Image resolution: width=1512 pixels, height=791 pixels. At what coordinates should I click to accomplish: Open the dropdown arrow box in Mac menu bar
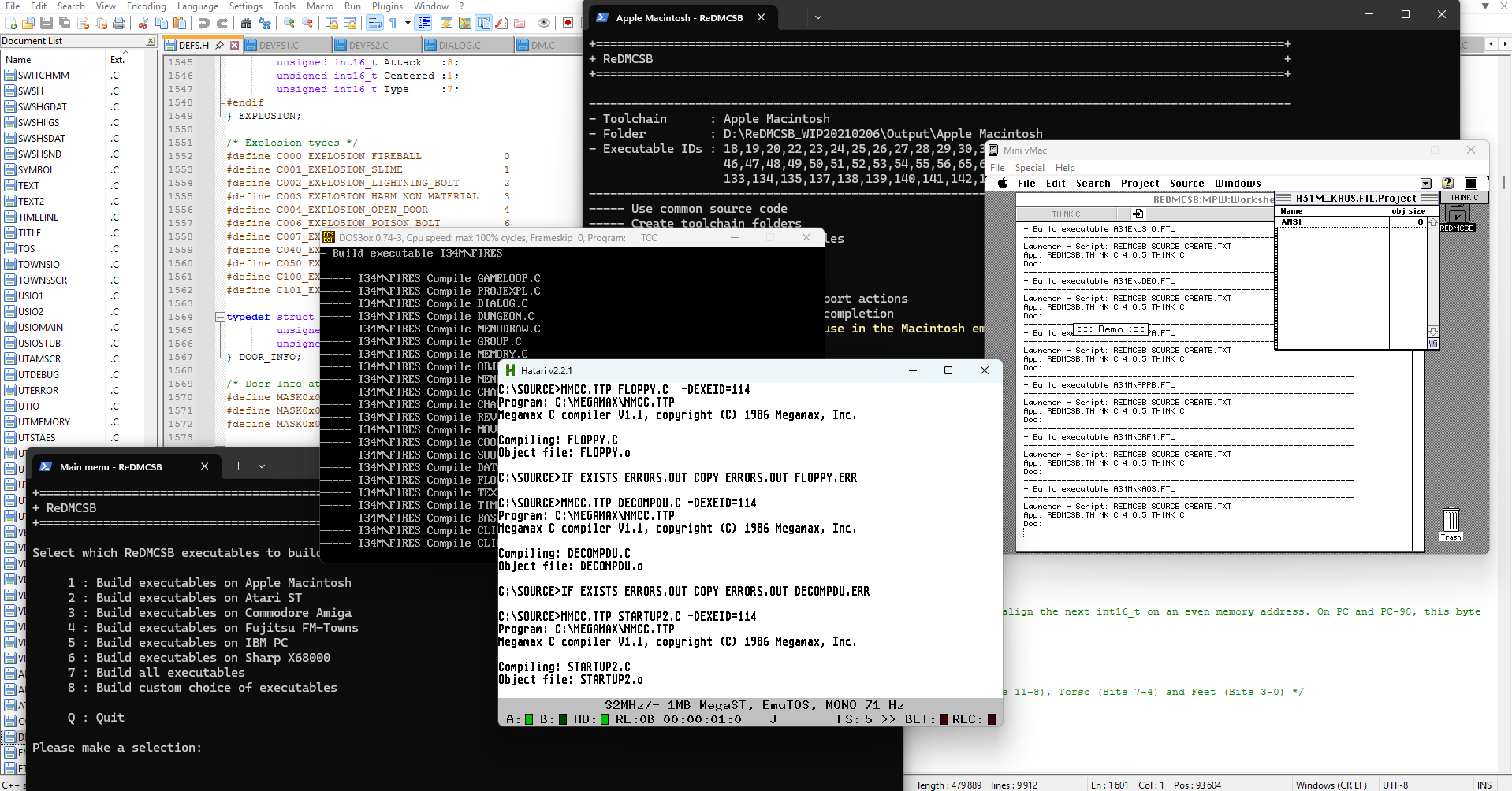(x=1425, y=184)
